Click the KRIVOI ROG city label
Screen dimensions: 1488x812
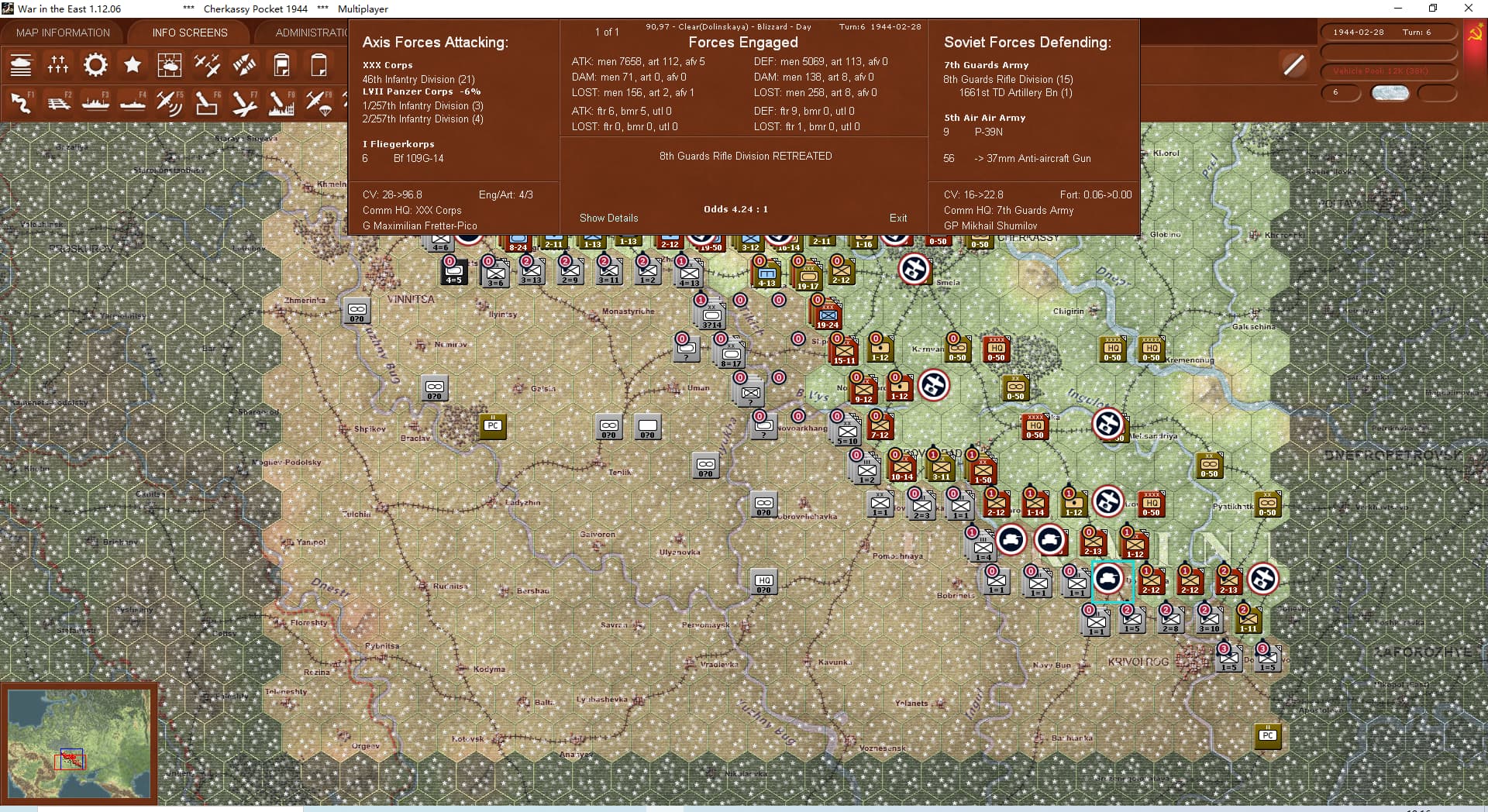pyautogui.click(x=1138, y=662)
